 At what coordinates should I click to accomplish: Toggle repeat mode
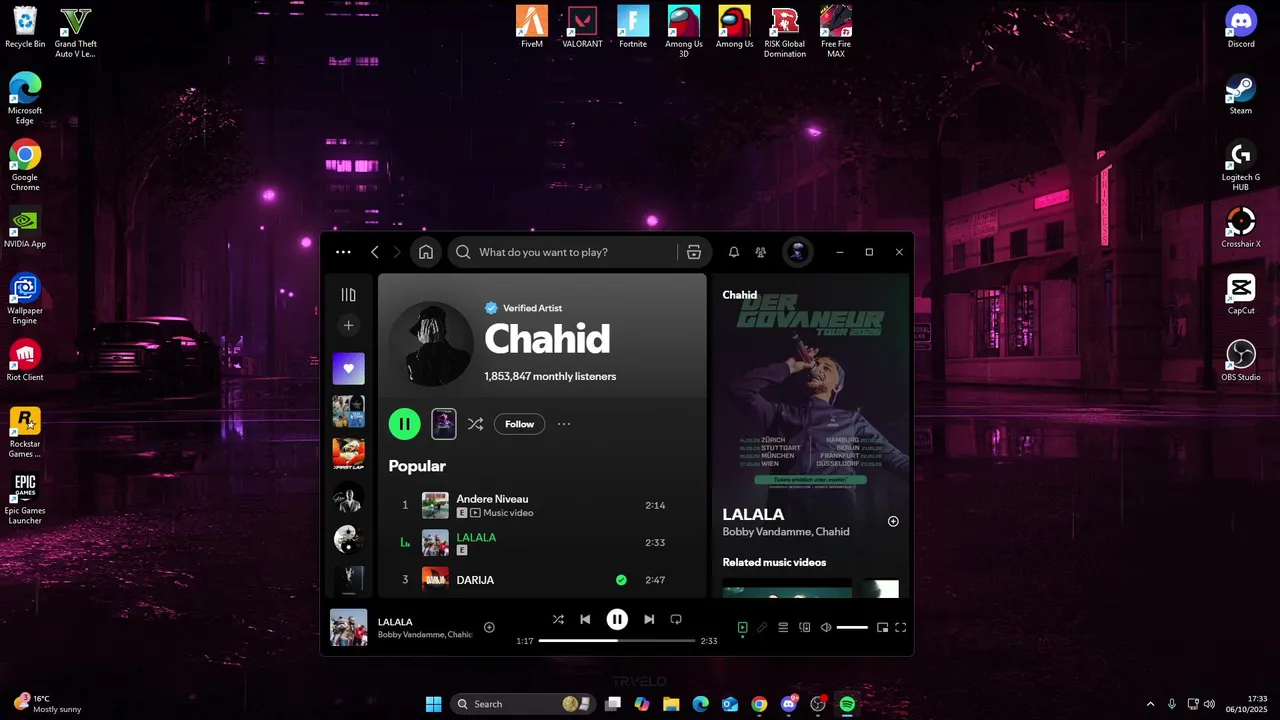tap(676, 619)
